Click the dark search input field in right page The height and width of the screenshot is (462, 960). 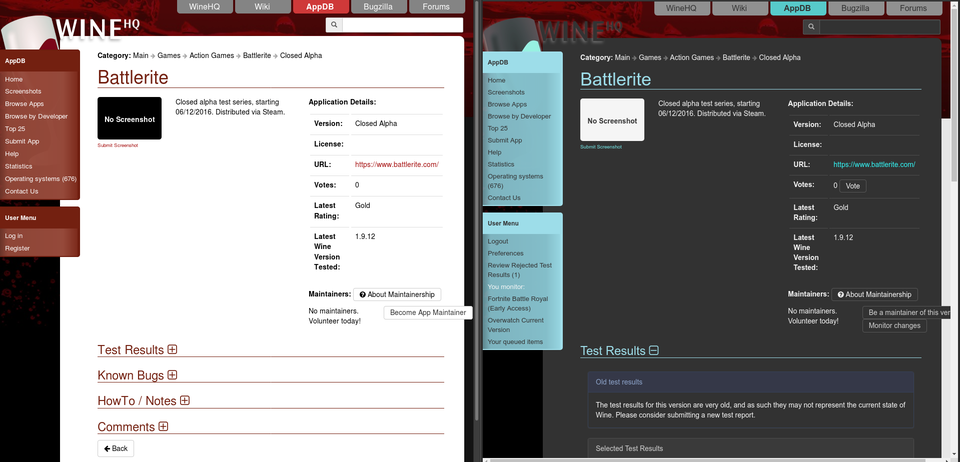point(880,27)
